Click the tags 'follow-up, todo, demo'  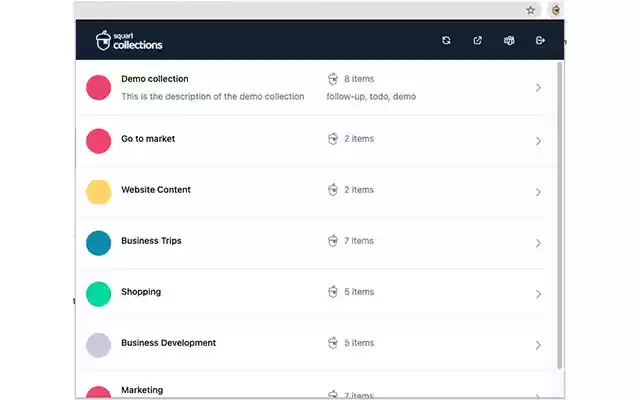tap(371, 97)
